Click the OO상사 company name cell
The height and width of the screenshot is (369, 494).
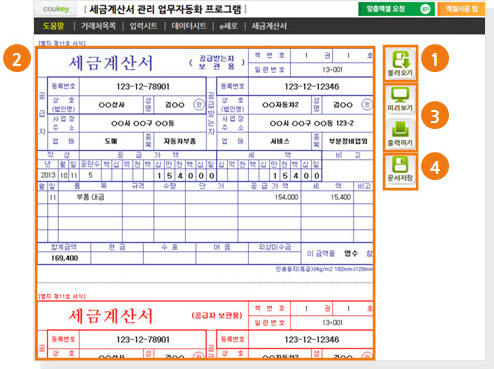tap(111, 105)
